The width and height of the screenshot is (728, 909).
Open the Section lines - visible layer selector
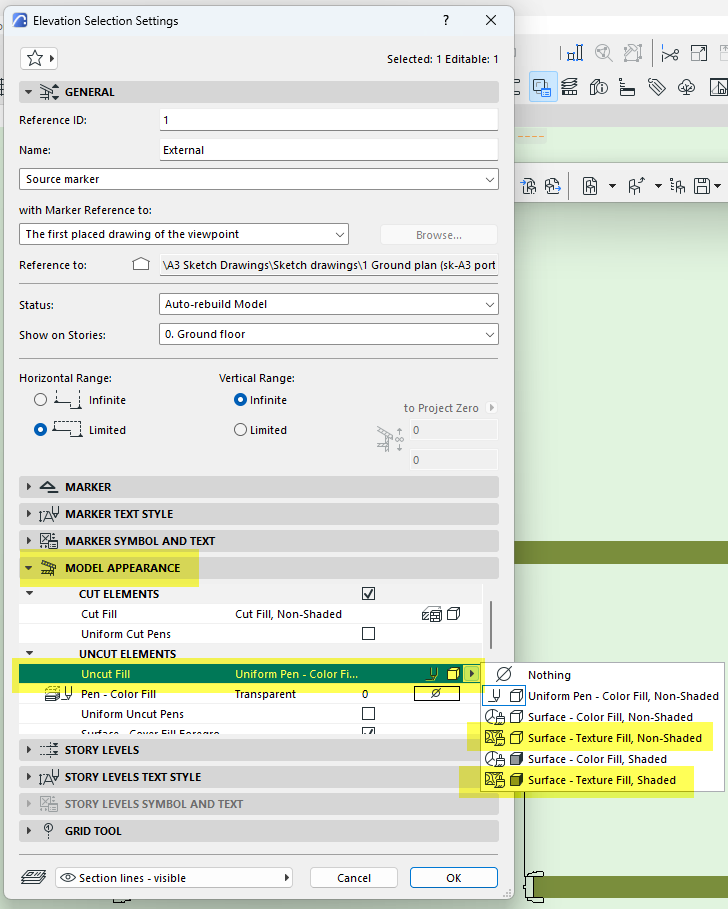(174, 878)
